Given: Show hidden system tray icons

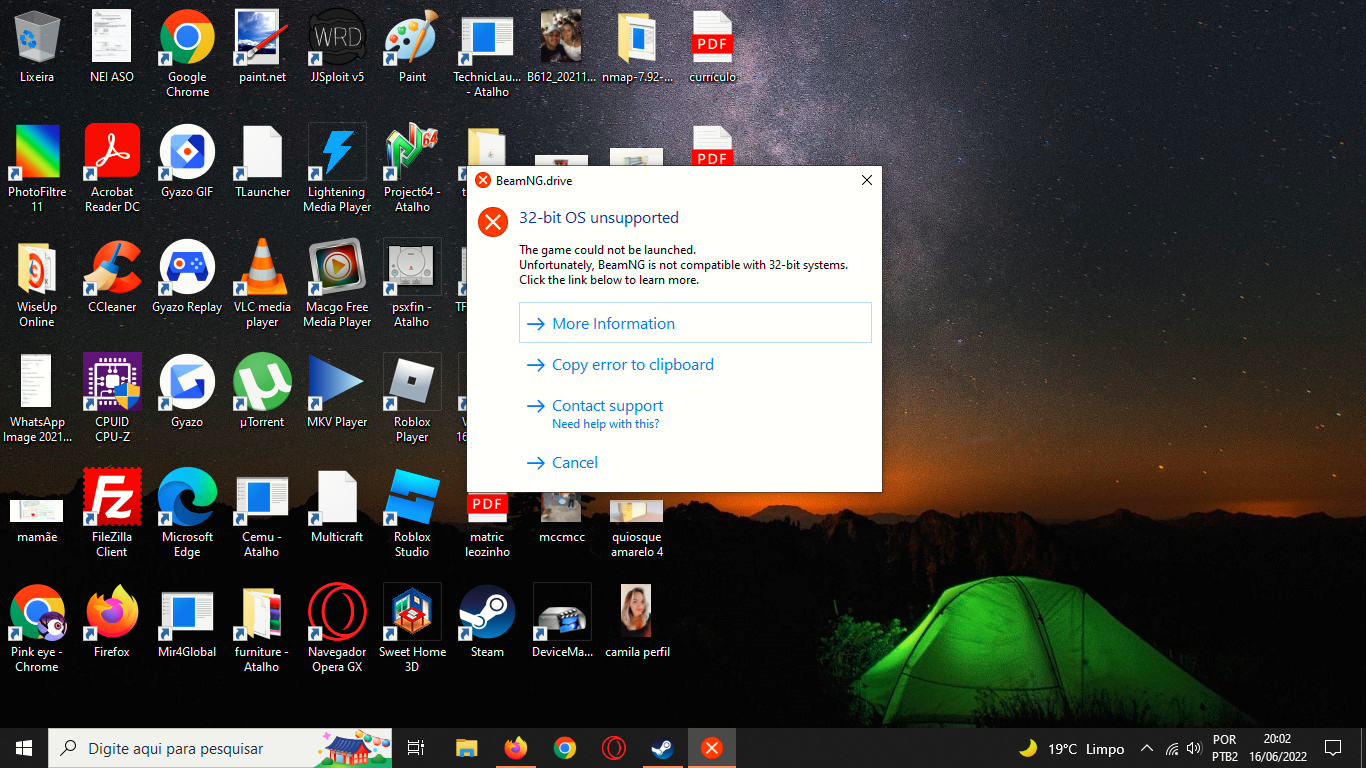Looking at the screenshot, I should point(1147,748).
